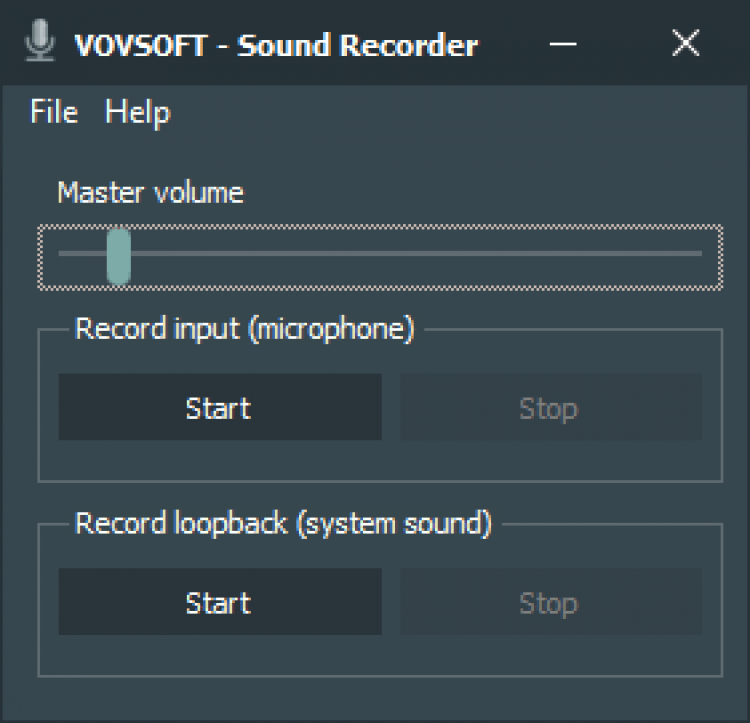Click empty title bar area left of minimize
The width and height of the screenshot is (750, 723).
[510, 44]
